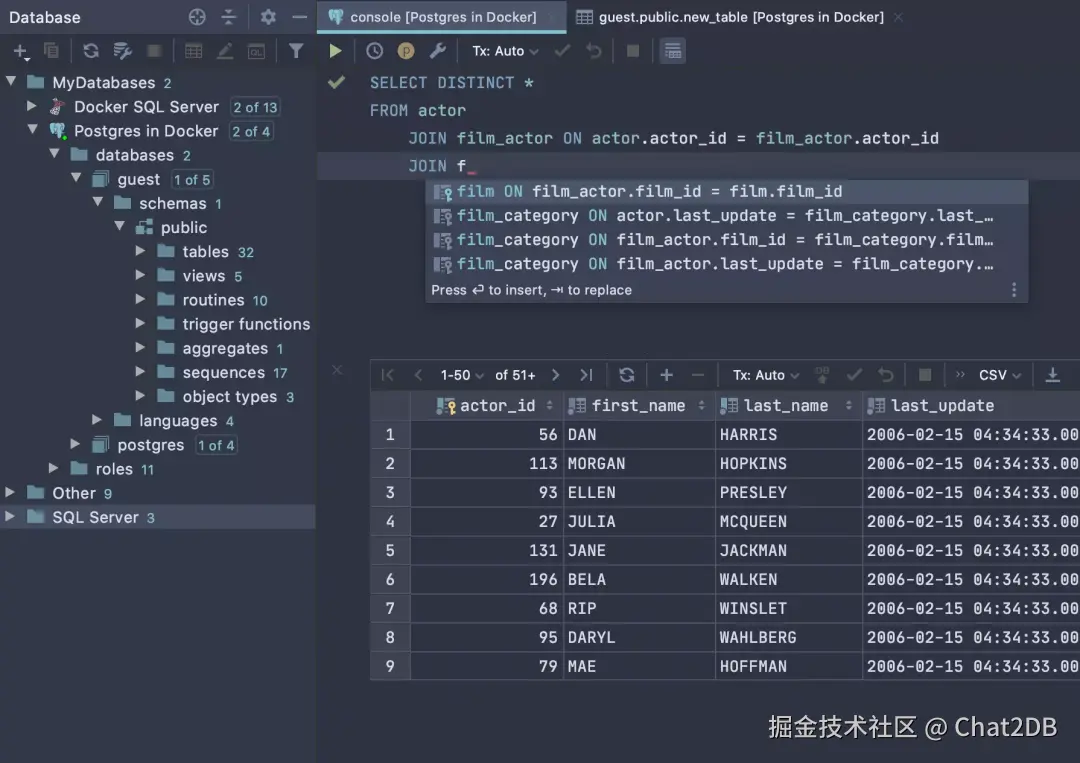Expand the tables folder
Screen dimensions: 1080x763
pyautogui.click(x=141, y=251)
